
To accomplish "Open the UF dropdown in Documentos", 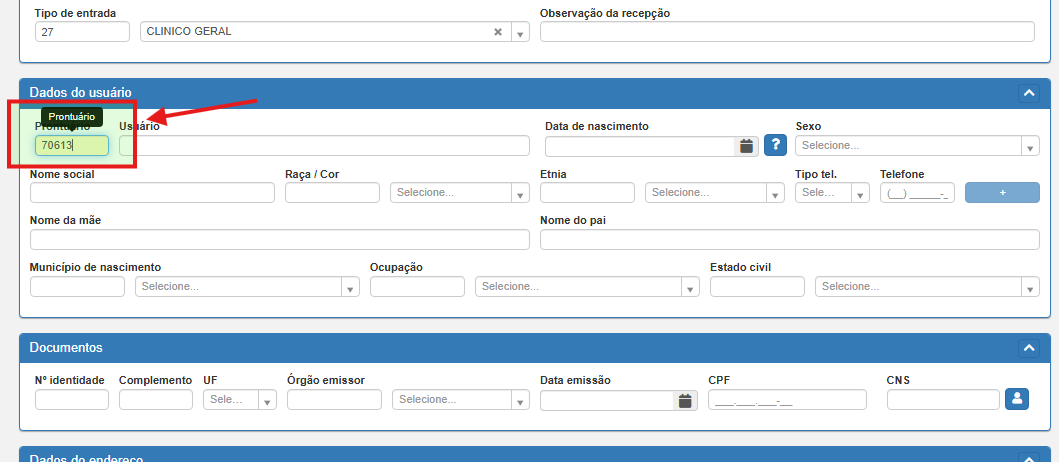I will [240, 400].
